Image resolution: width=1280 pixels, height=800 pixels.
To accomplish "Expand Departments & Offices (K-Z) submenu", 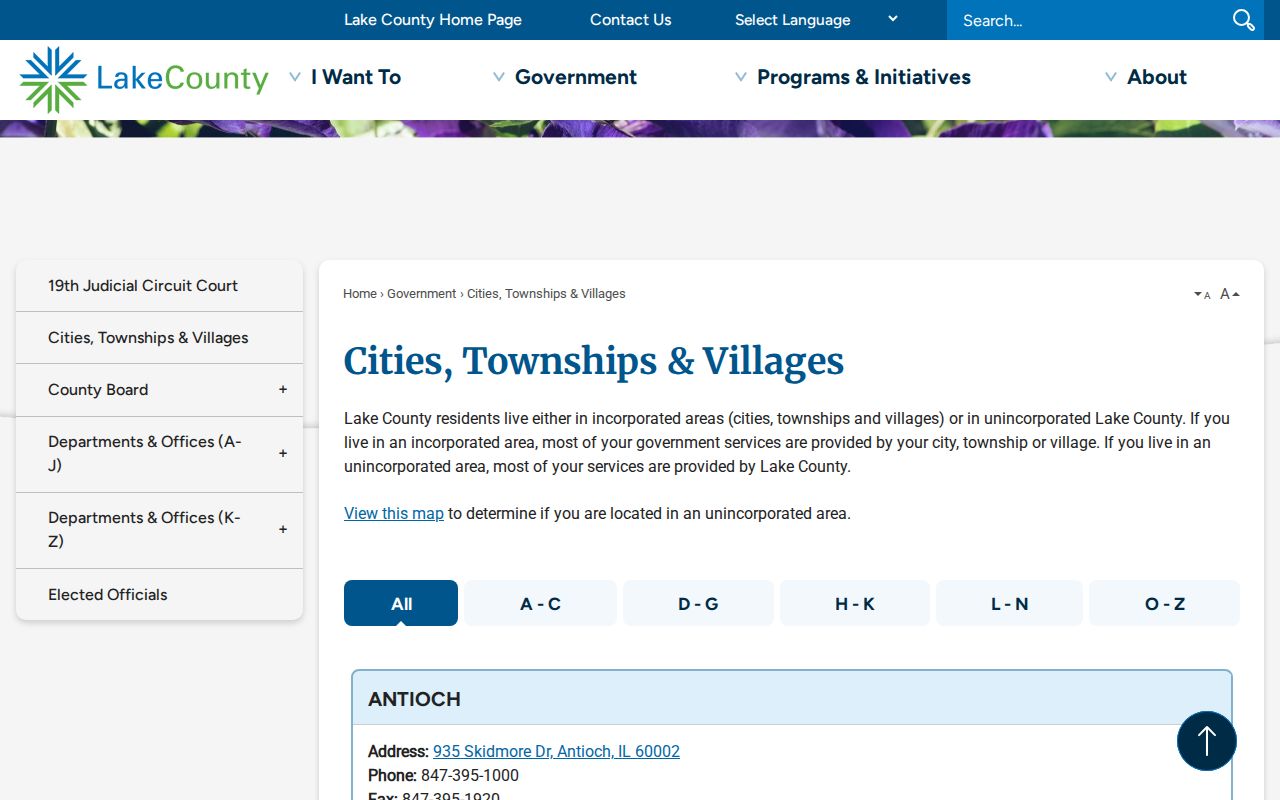I will click(283, 530).
